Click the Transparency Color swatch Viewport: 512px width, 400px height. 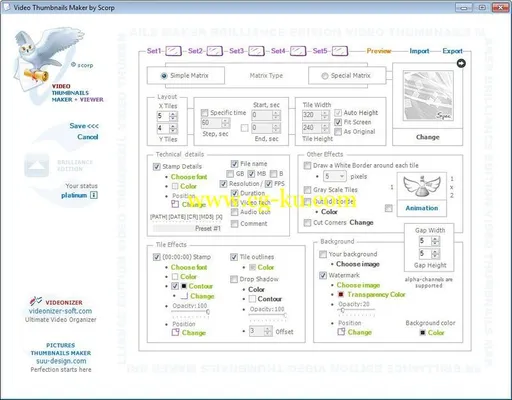341,294
